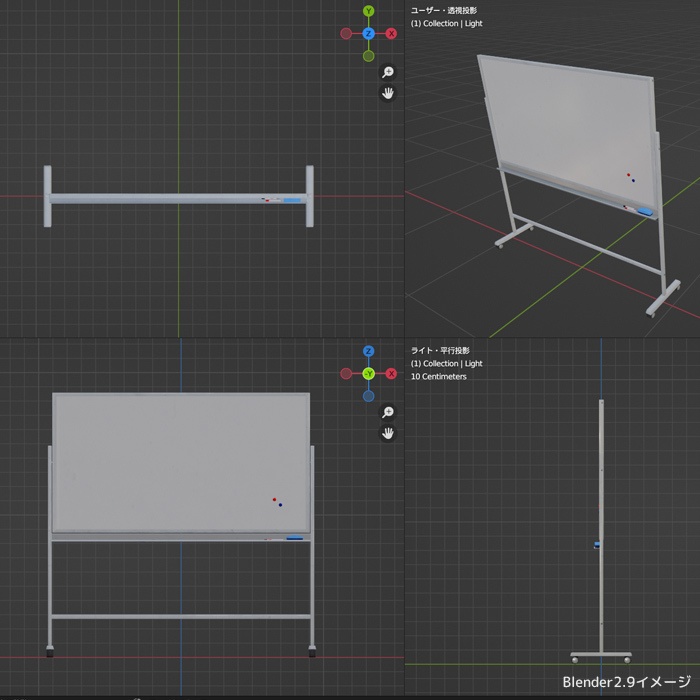Click the negative X circle in front-view gizmo

pyautogui.click(x=346, y=374)
